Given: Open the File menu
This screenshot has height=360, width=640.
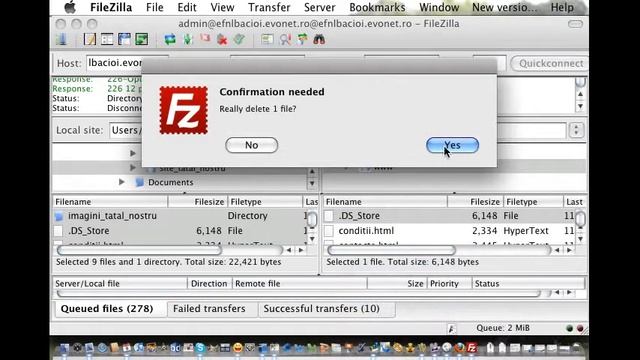Looking at the screenshot, I should [x=155, y=7].
